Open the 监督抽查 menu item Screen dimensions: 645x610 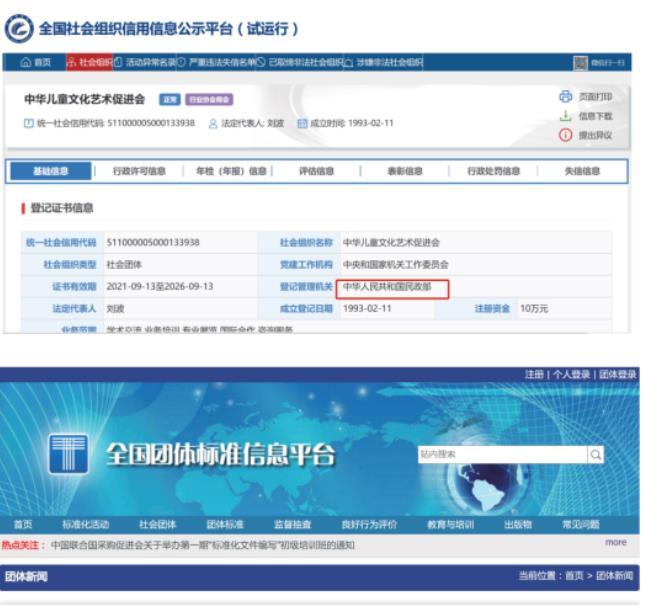(292, 524)
